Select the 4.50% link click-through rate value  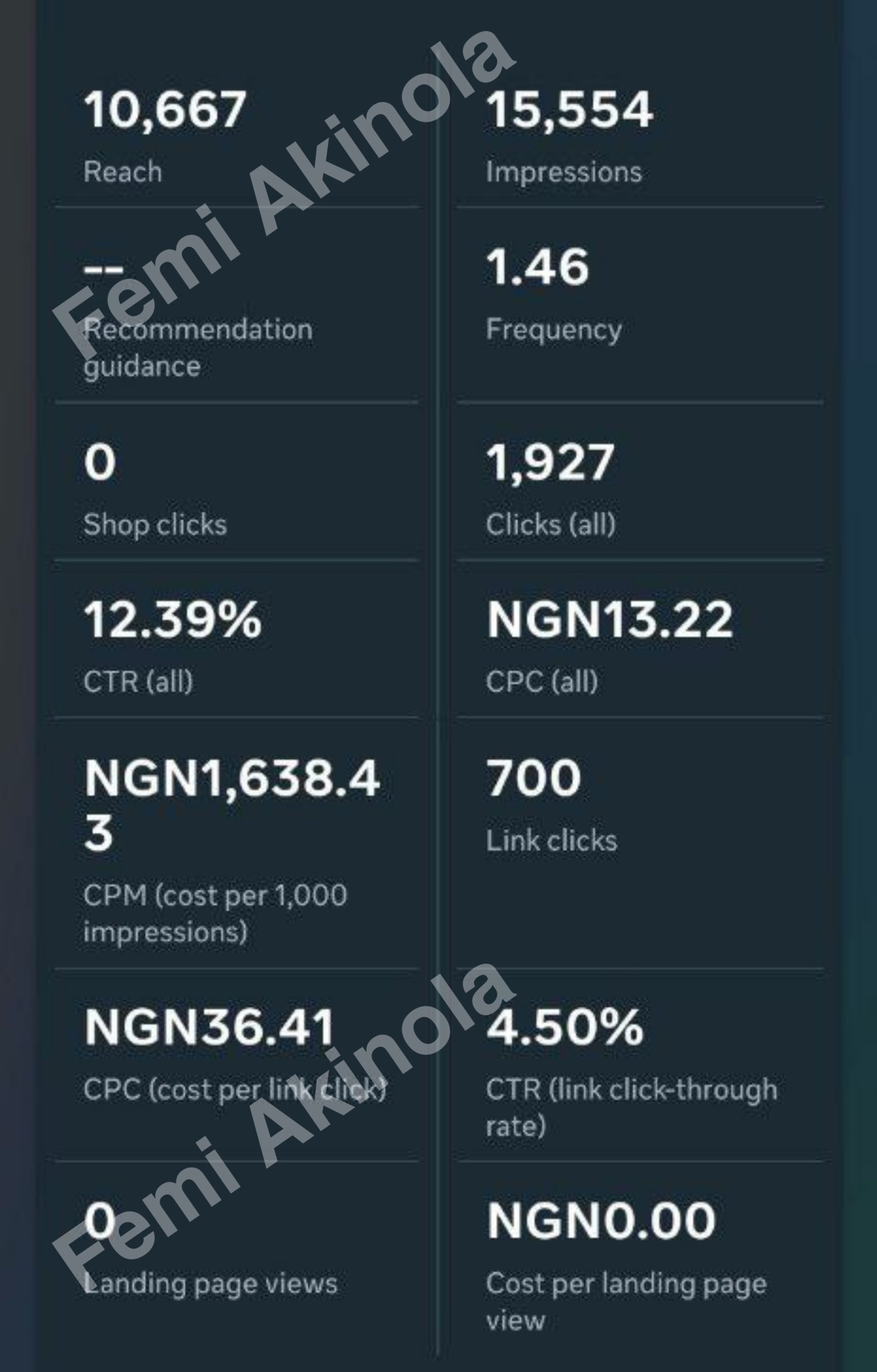564,1027
